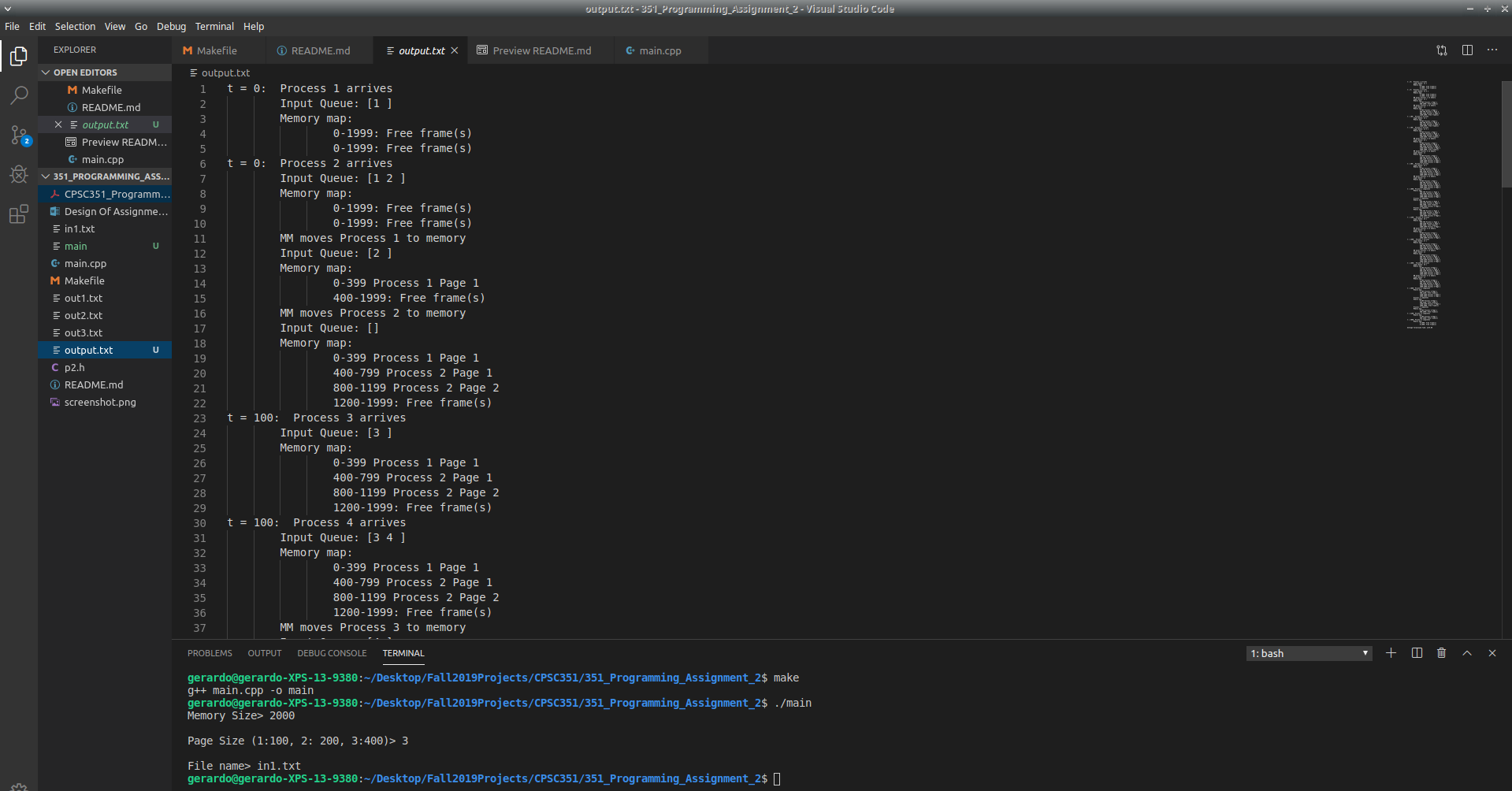
Task: Open the Debug menu
Action: click(x=172, y=26)
